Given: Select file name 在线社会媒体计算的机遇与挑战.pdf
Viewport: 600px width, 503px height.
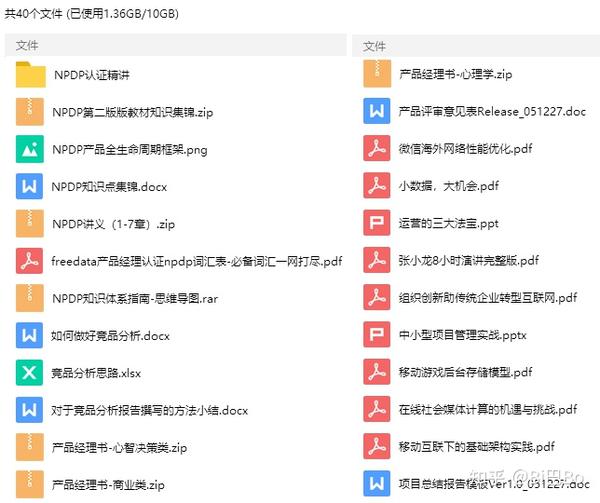Looking at the screenshot, I should pyautogui.click(x=488, y=410).
